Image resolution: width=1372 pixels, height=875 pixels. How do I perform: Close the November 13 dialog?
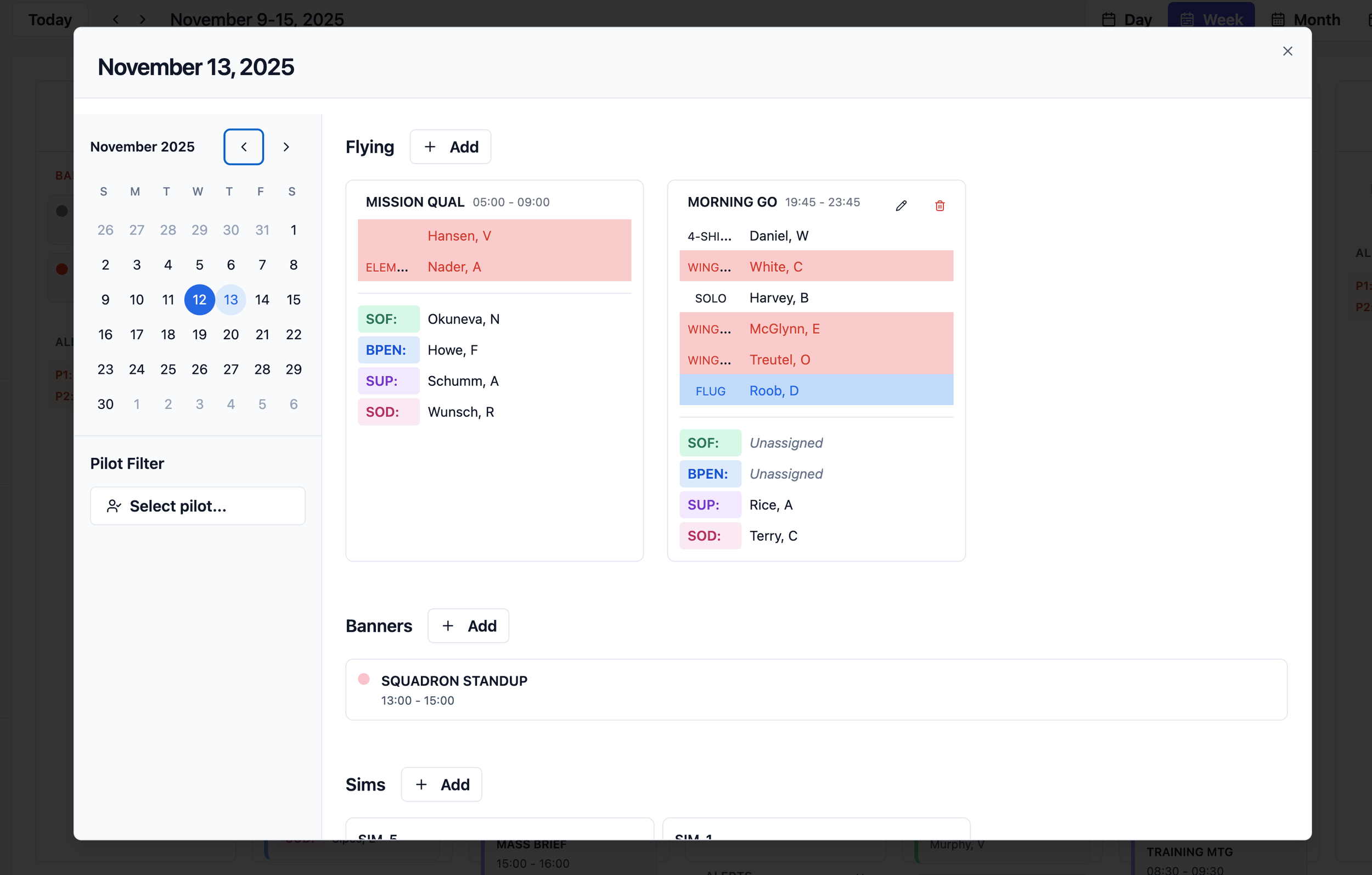[x=1287, y=51]
